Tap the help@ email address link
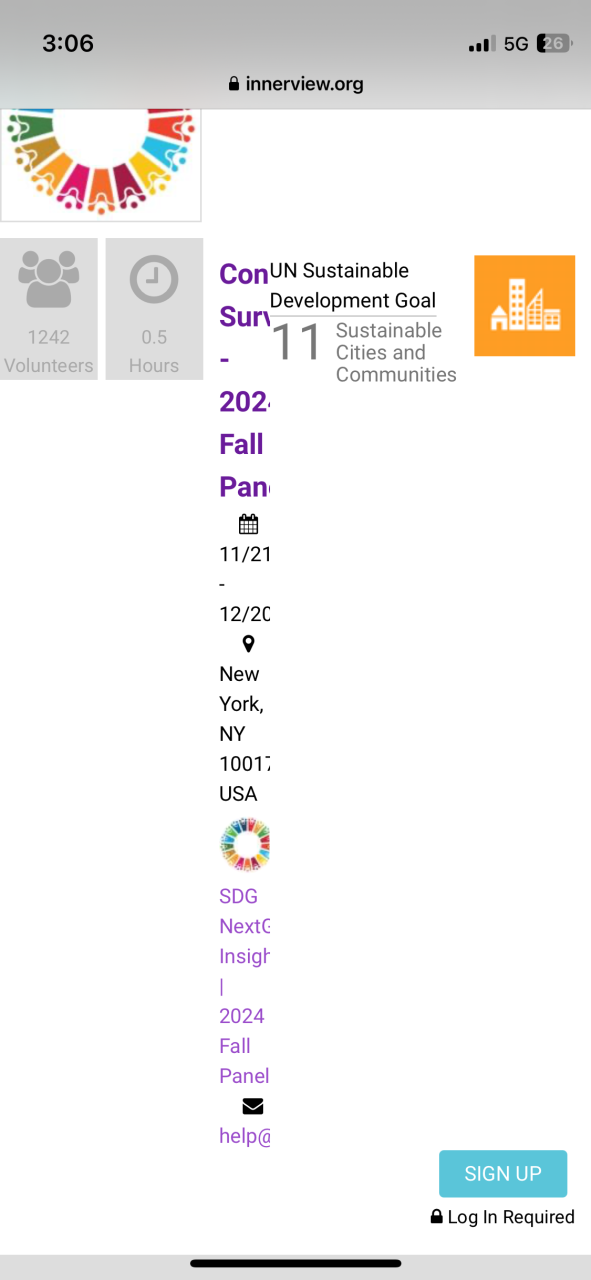The image size is (591, 1280). pos(244,1136)
